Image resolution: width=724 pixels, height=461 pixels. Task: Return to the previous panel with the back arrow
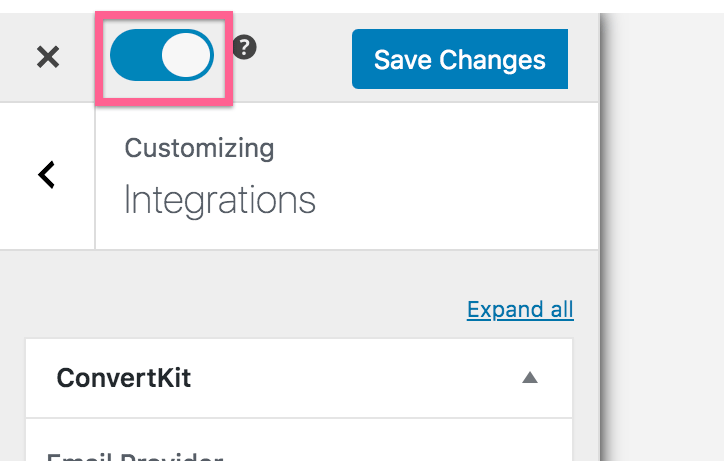(47, 175)
